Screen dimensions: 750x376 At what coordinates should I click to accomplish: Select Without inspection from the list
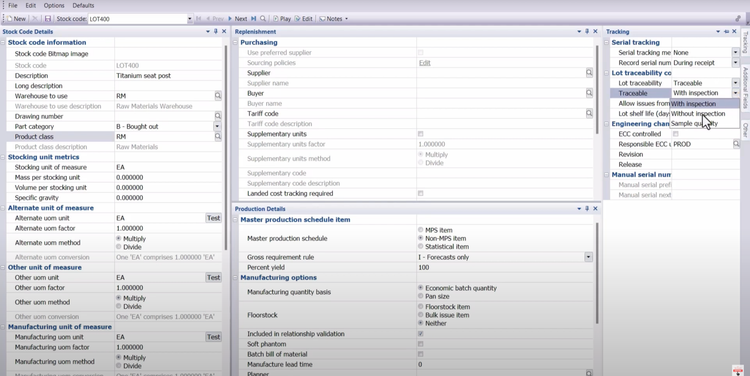(705, 113)
